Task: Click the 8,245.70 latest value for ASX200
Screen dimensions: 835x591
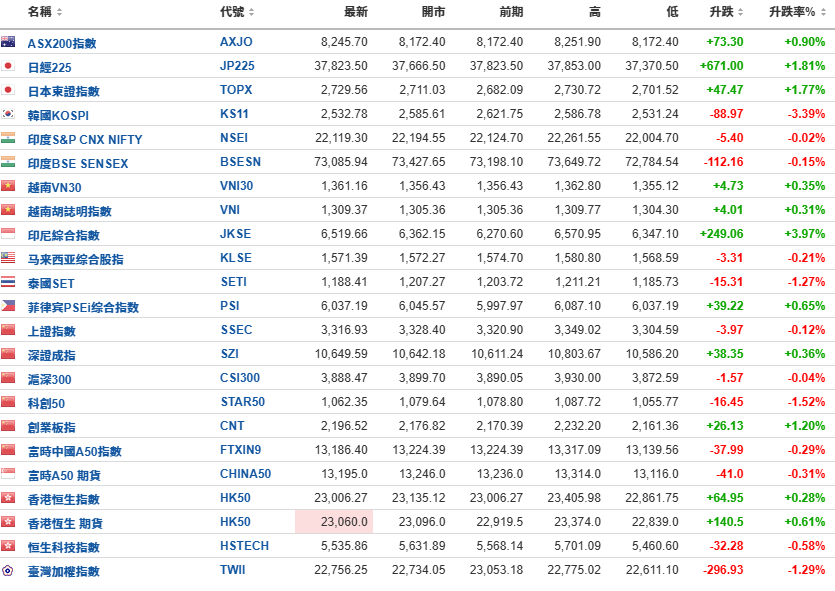Action: coord(344,42)
